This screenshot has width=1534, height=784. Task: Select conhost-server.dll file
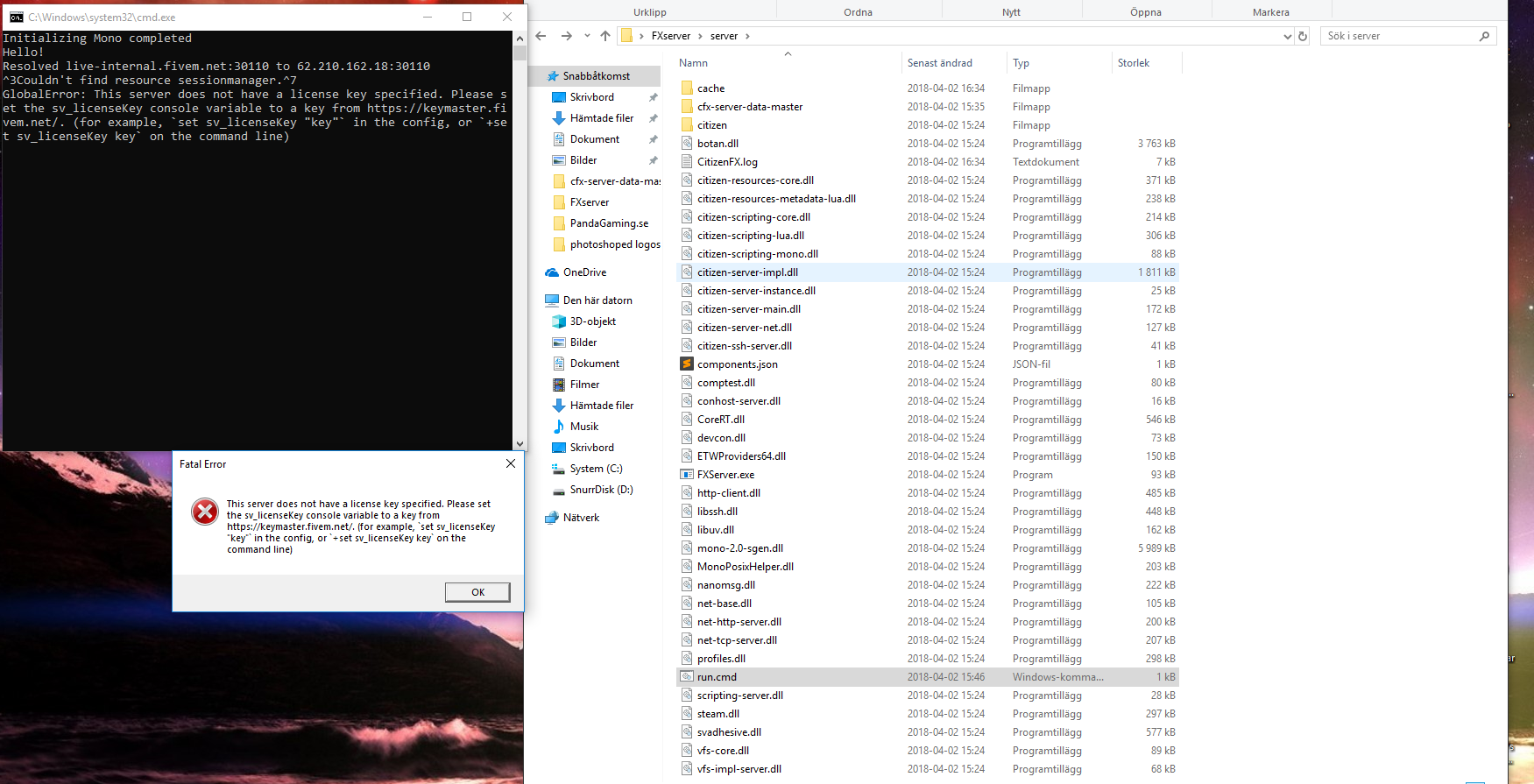[x=928, y=401]
